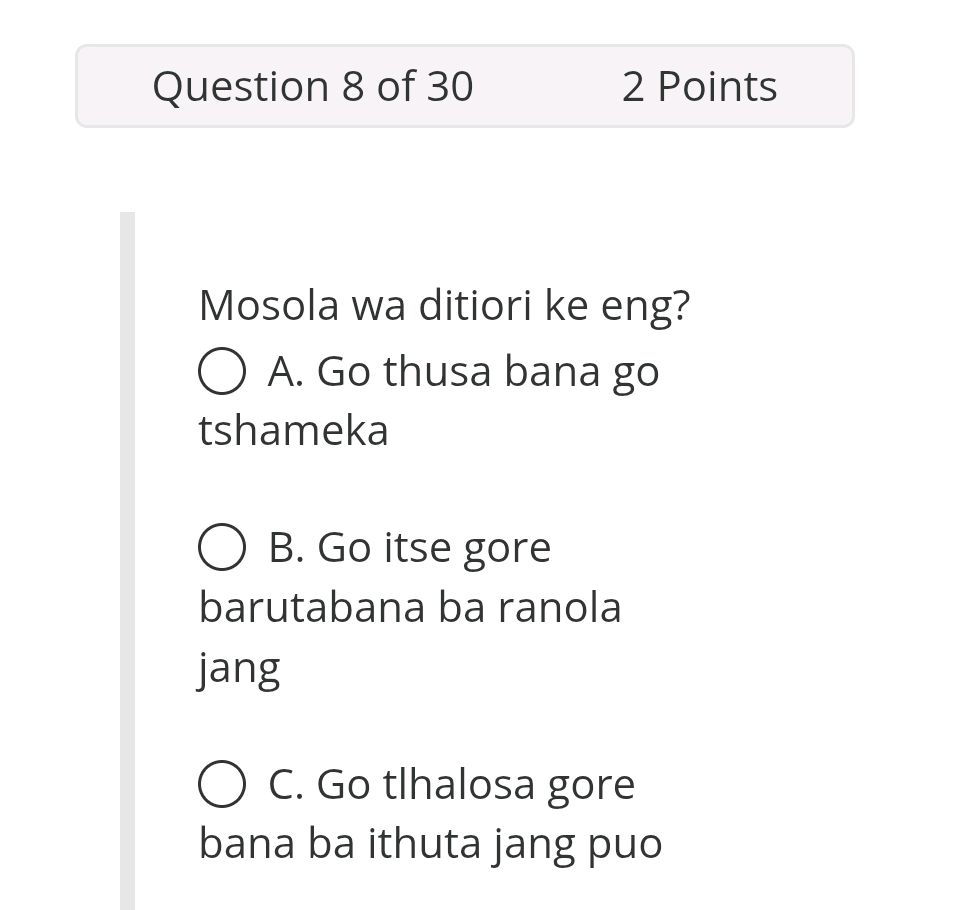
Task: Click the Question 8 of 30 header
Action: pos(313,86)
